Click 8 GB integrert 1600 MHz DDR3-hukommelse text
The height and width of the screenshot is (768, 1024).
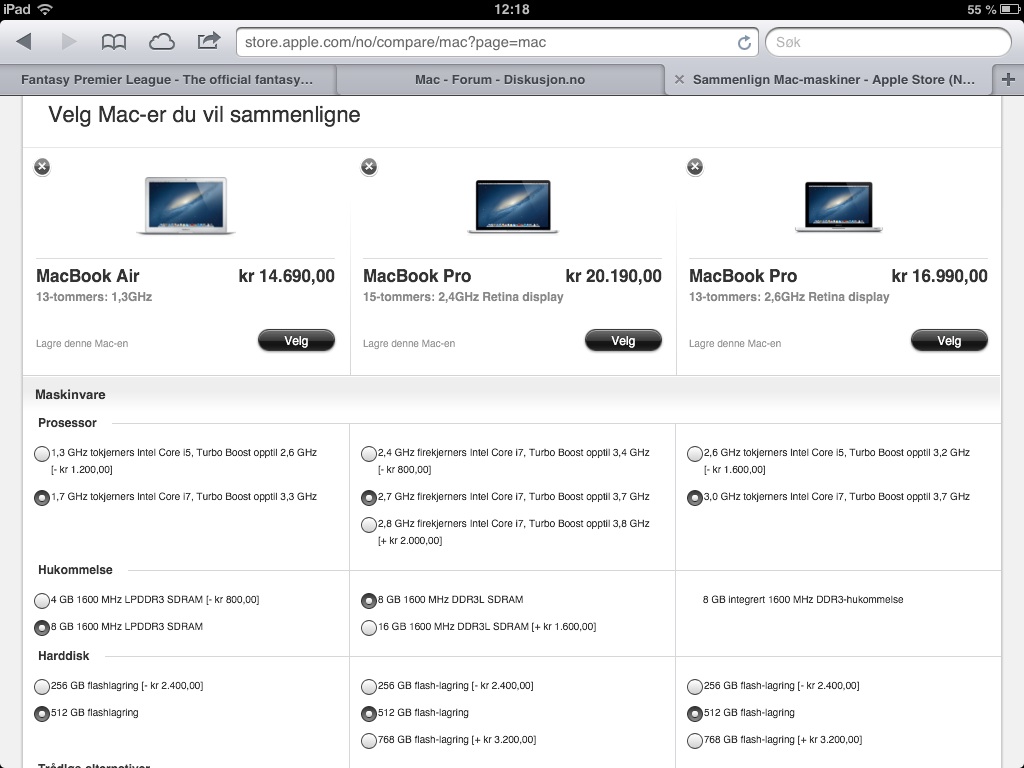pyautogui.click(x=803, y=600)
